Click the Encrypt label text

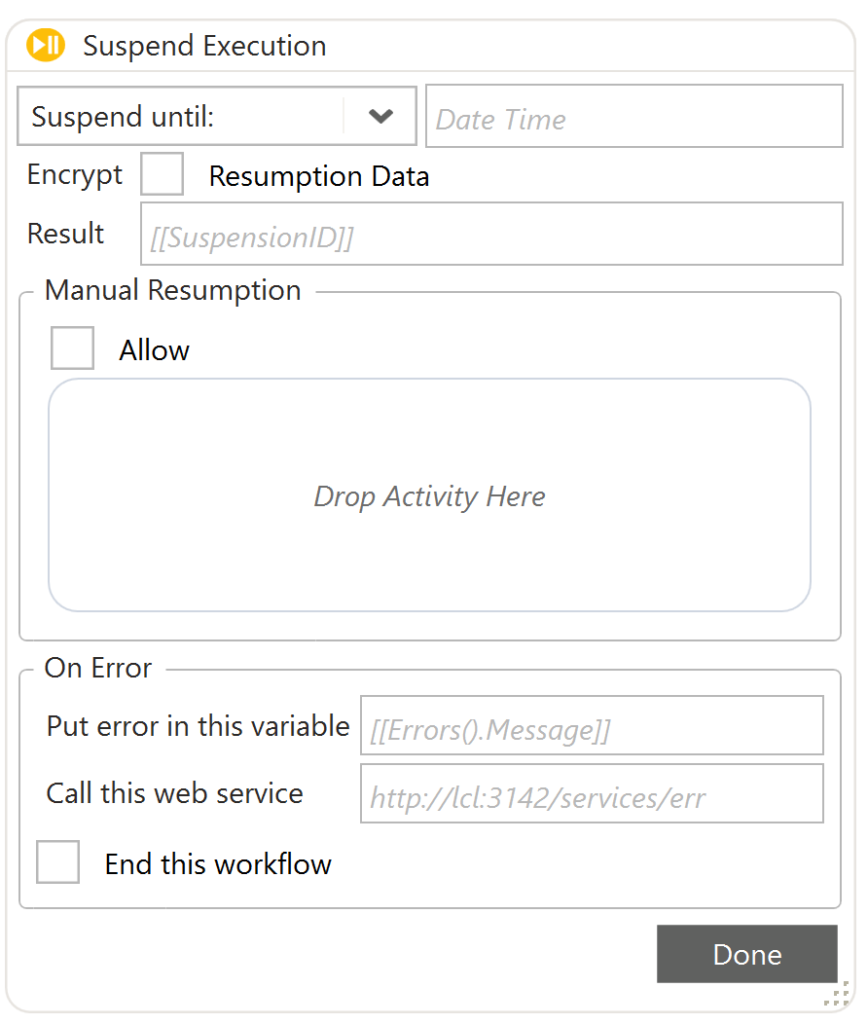[x=74, y=174]
